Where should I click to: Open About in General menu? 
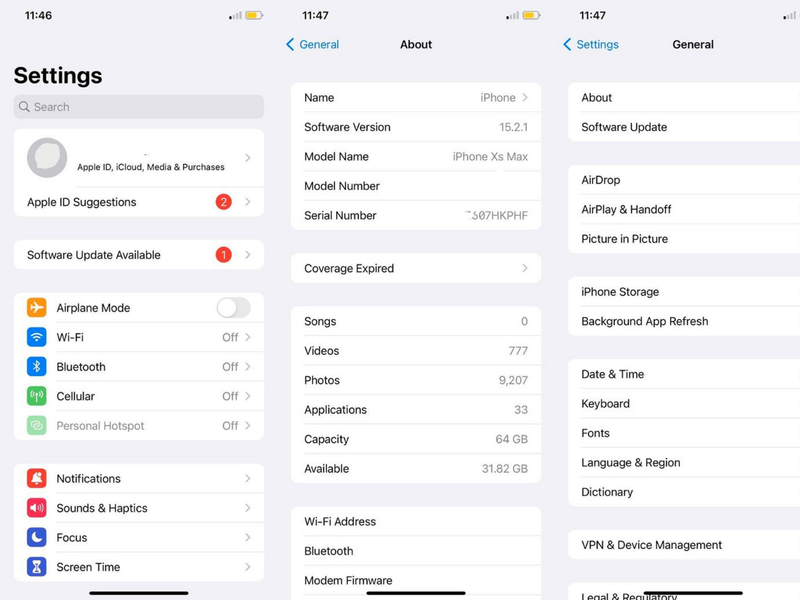click(684, 97)
